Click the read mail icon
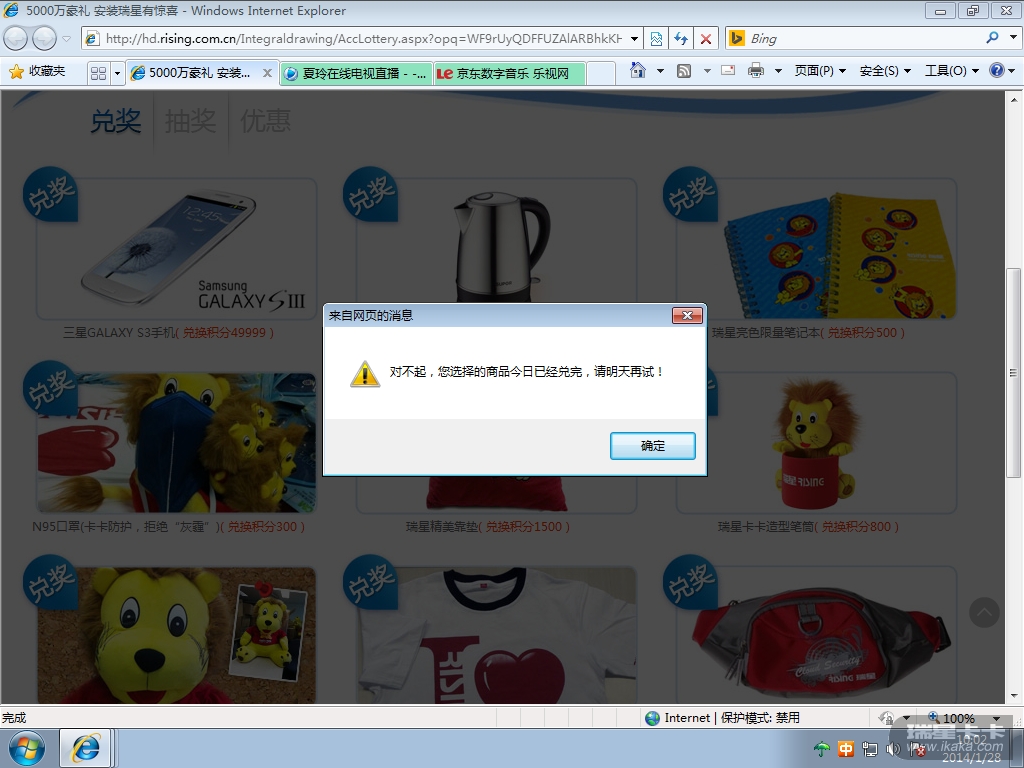Screen dimensions: 1024x768 pos(728,70)
